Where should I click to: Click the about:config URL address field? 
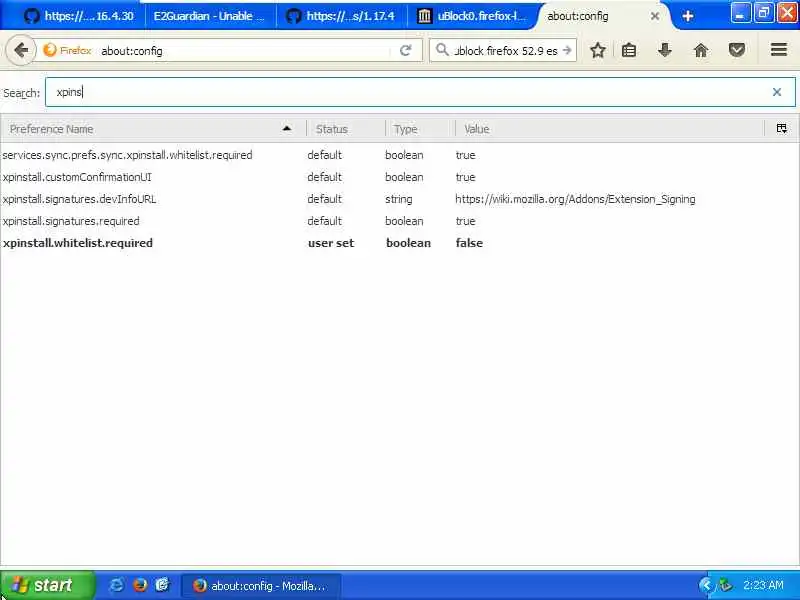click(x=245, y=51)
